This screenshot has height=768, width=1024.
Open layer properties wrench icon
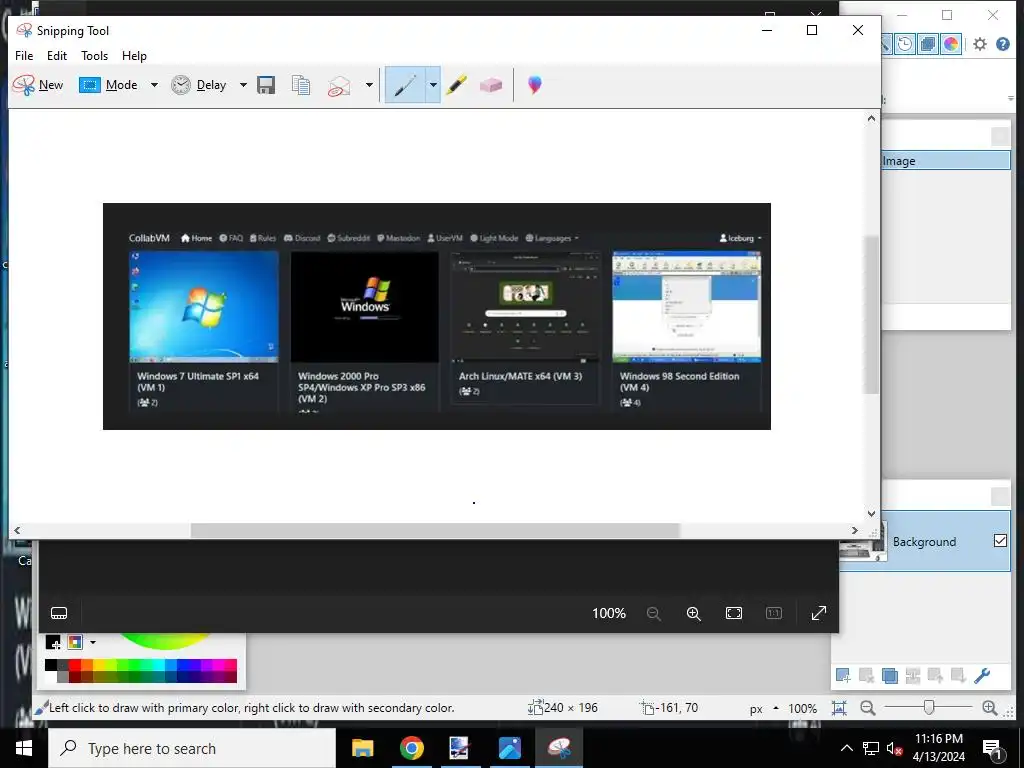(982, 675)
